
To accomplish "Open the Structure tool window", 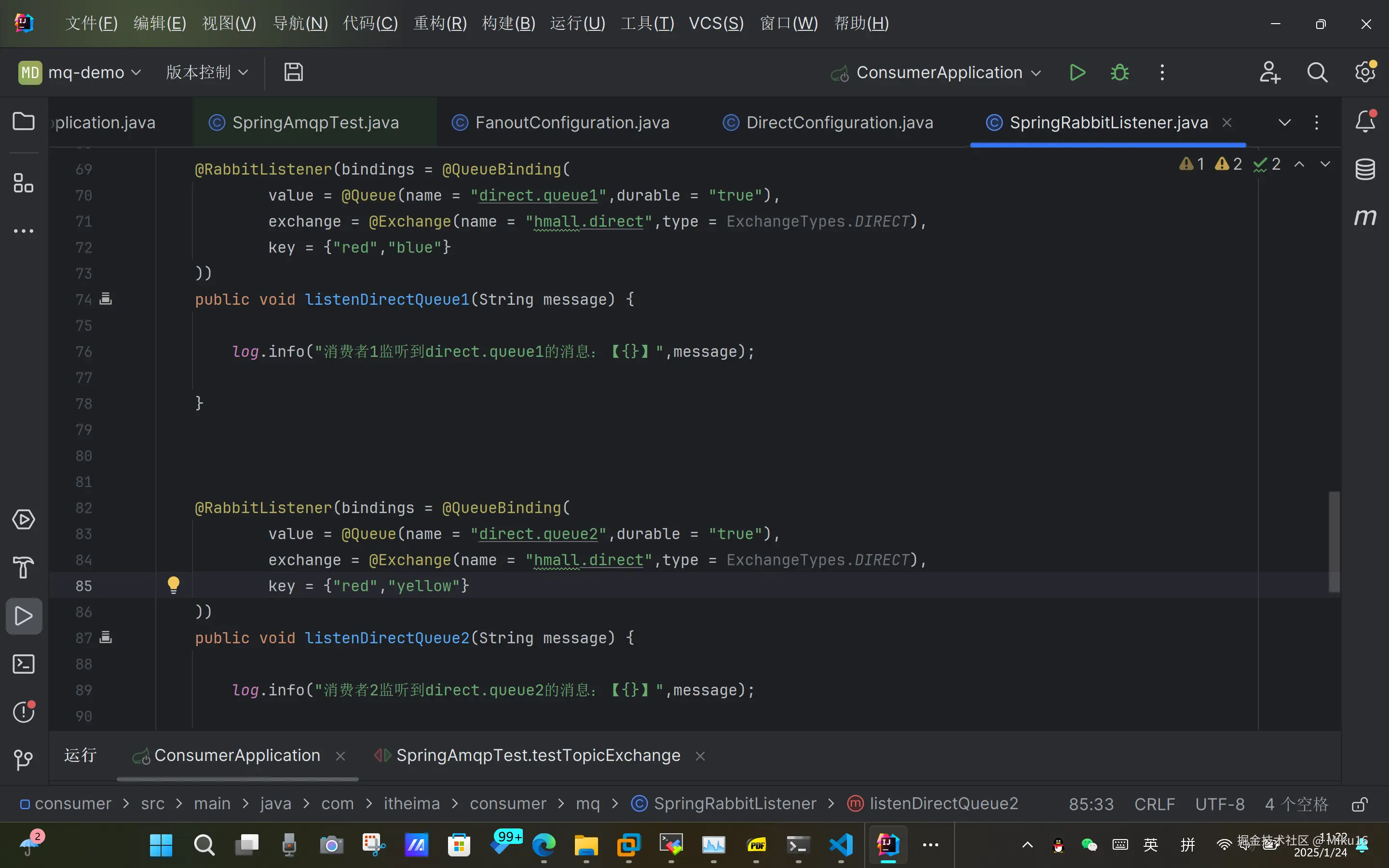I will coord(24,183).
